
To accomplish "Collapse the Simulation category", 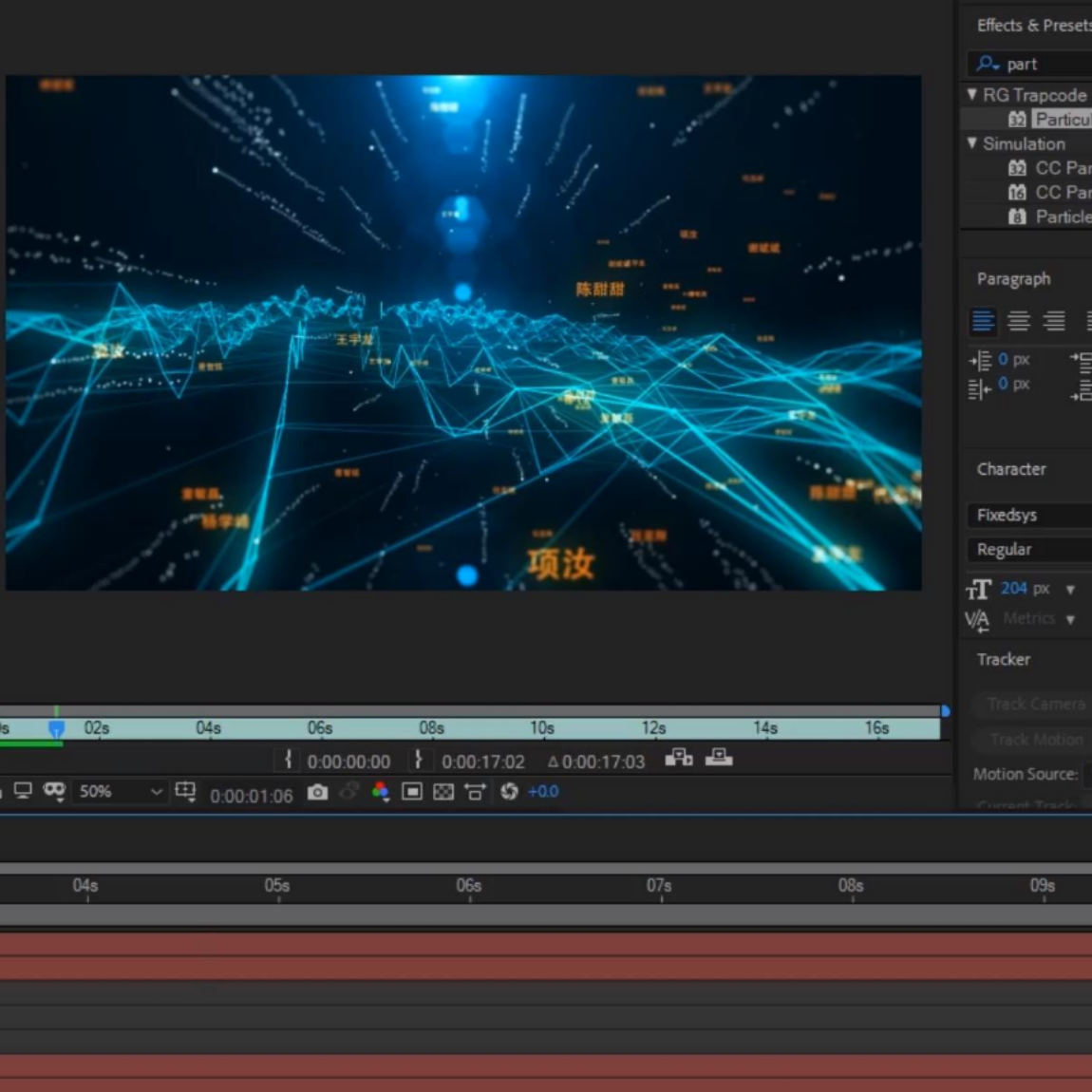I will [972, 142].
